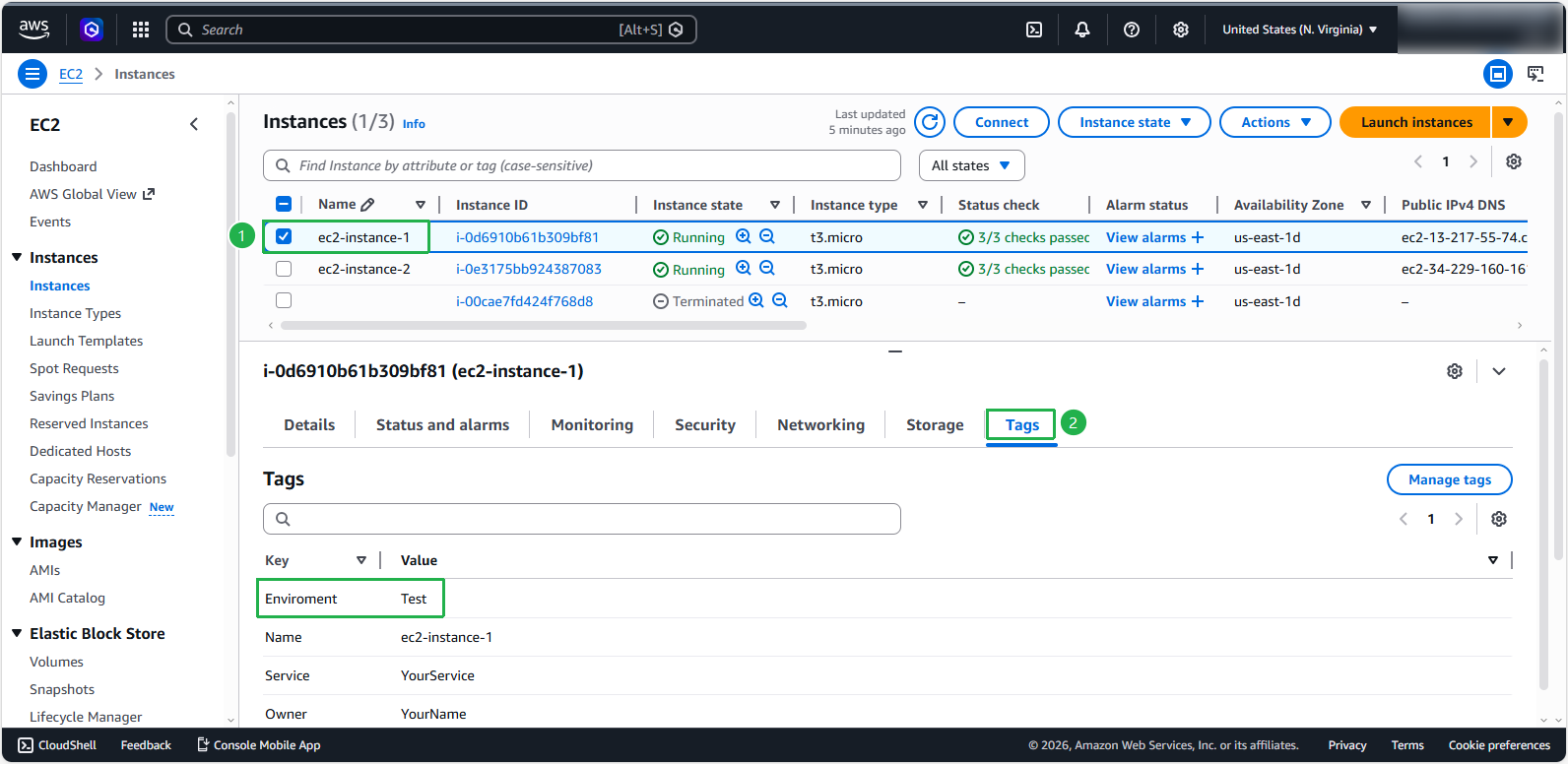Open the AWS home logo
This screenshot has height=764, width=1568.
33,30
